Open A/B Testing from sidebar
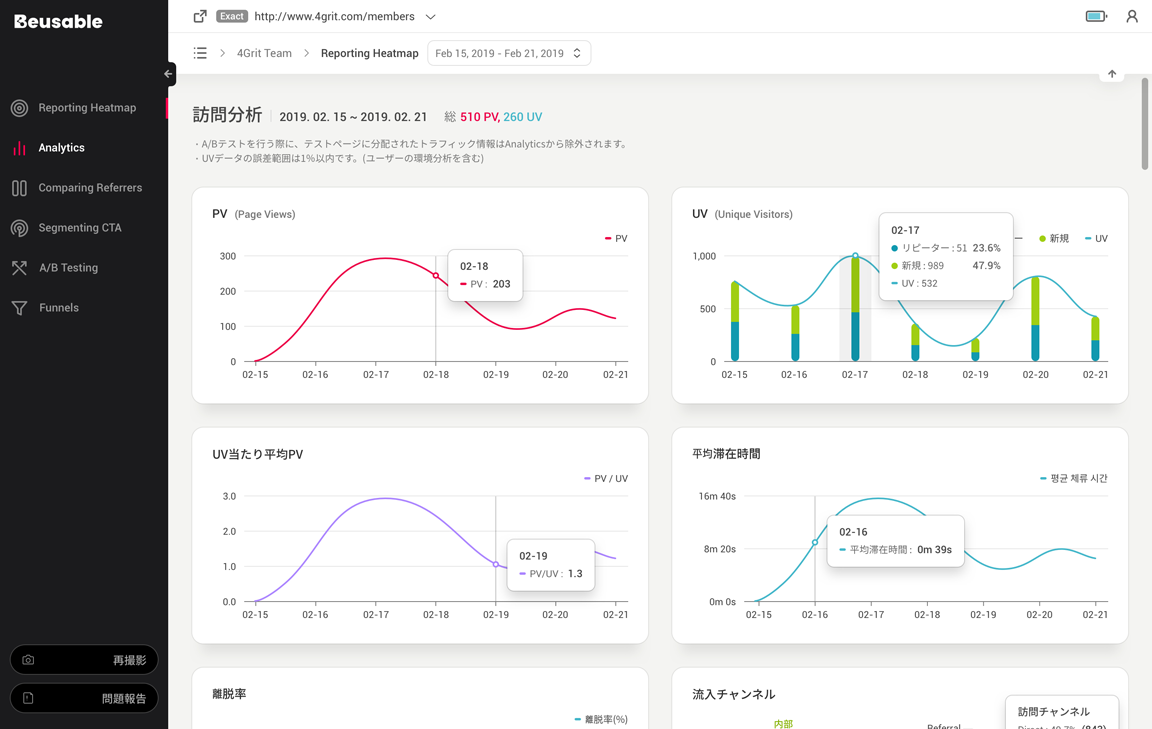1152x729 pixels. point(68,267)
